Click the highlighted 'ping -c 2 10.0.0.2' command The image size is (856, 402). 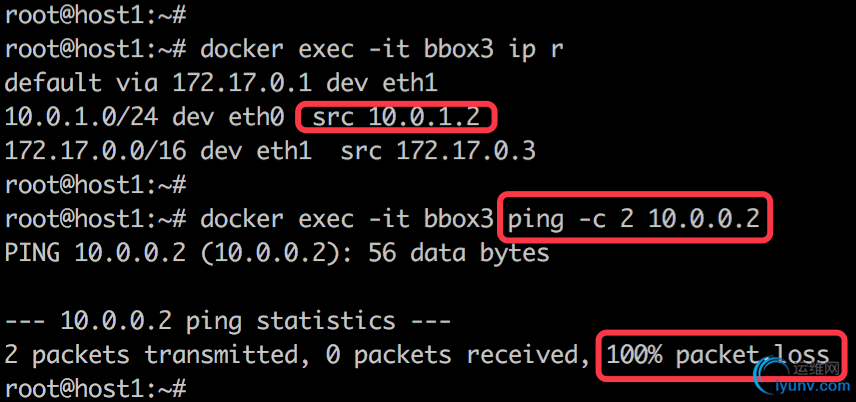(x=635, y=218)
